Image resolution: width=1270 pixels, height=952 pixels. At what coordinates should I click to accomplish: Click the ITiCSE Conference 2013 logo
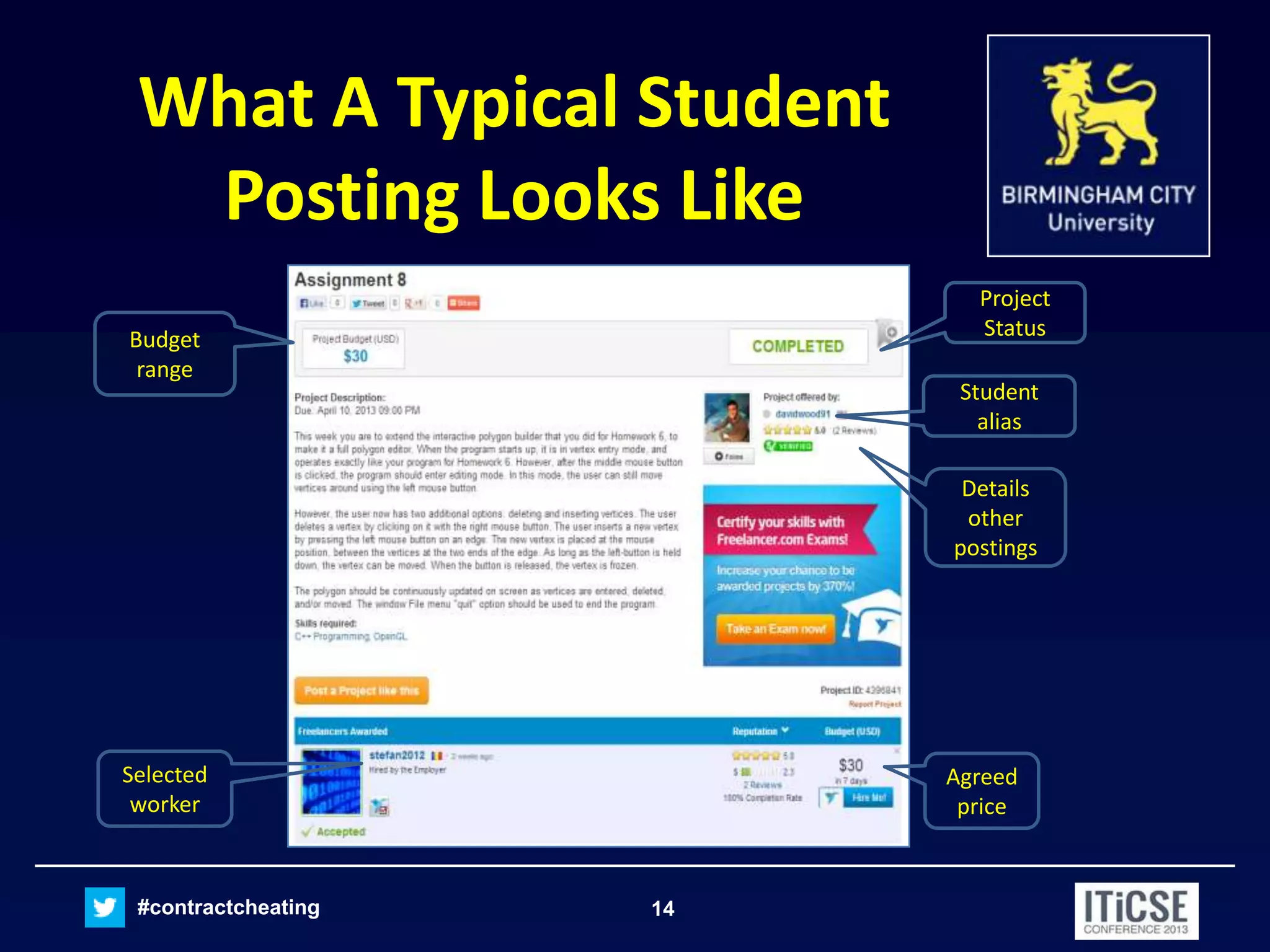1136,911
